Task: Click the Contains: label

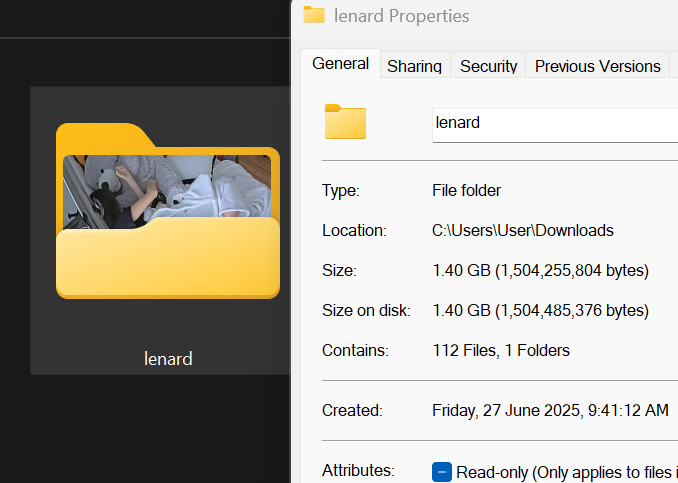Action: pyautogui.click(x=355, y=350)
